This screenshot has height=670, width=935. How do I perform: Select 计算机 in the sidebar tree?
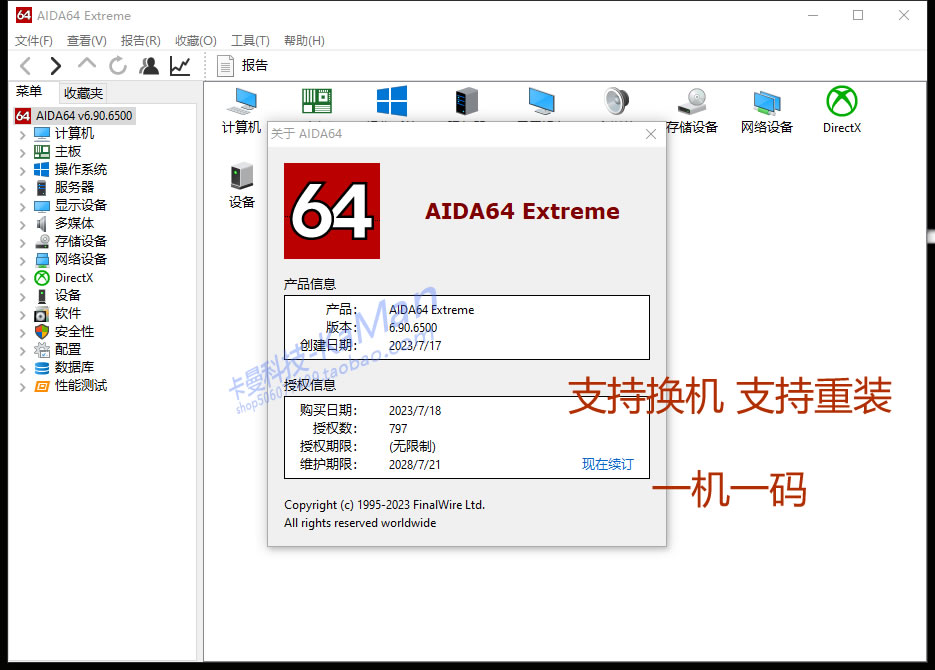75,134
